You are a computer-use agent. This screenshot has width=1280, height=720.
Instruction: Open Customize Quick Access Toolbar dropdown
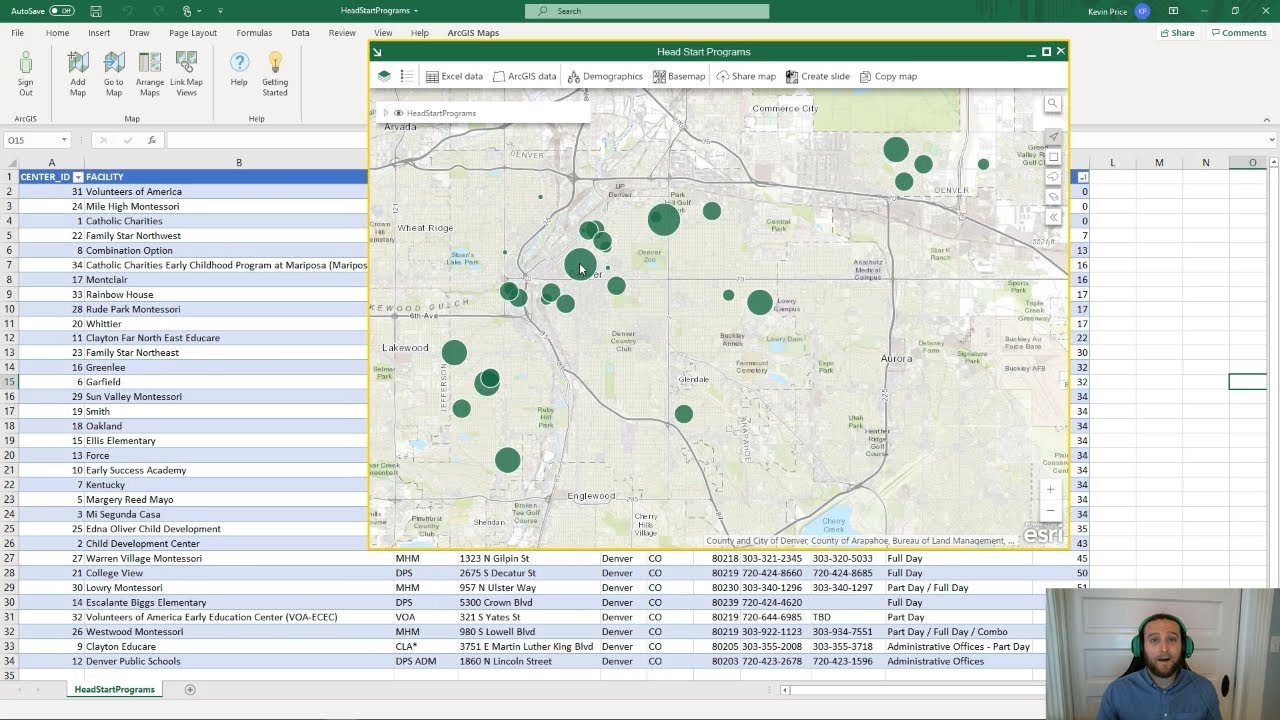pyautogui.click(x=220, y=11)
